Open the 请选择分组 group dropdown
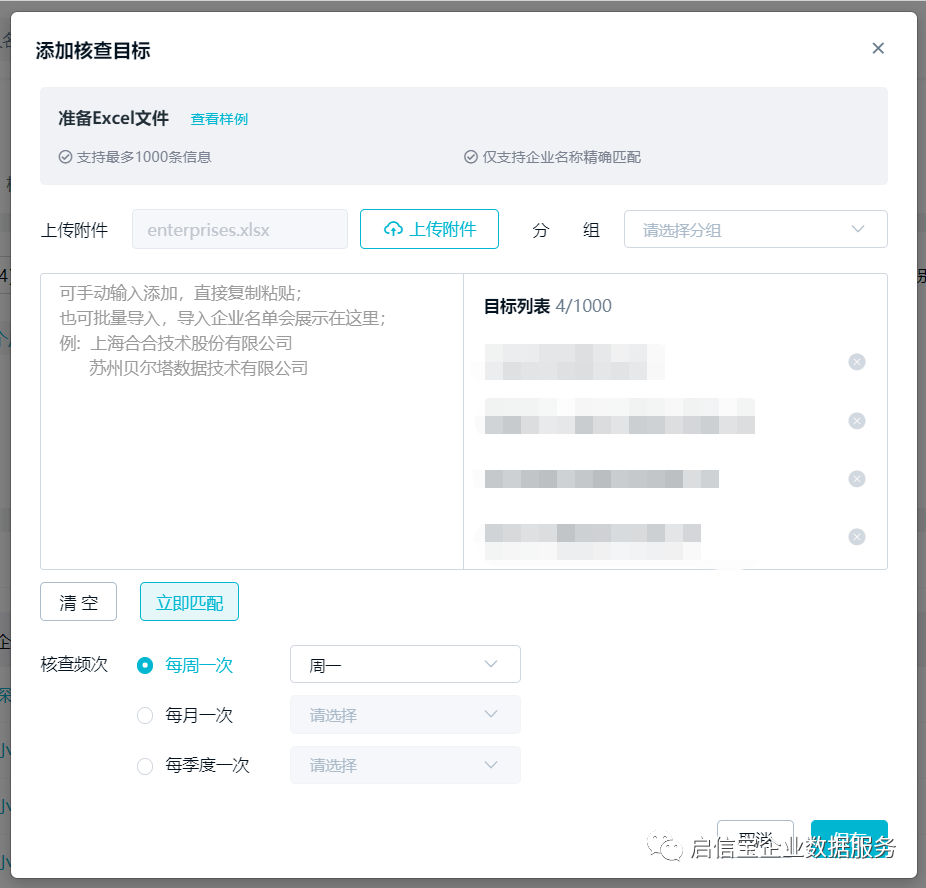 pyautogui.click(x=755, y=229)
